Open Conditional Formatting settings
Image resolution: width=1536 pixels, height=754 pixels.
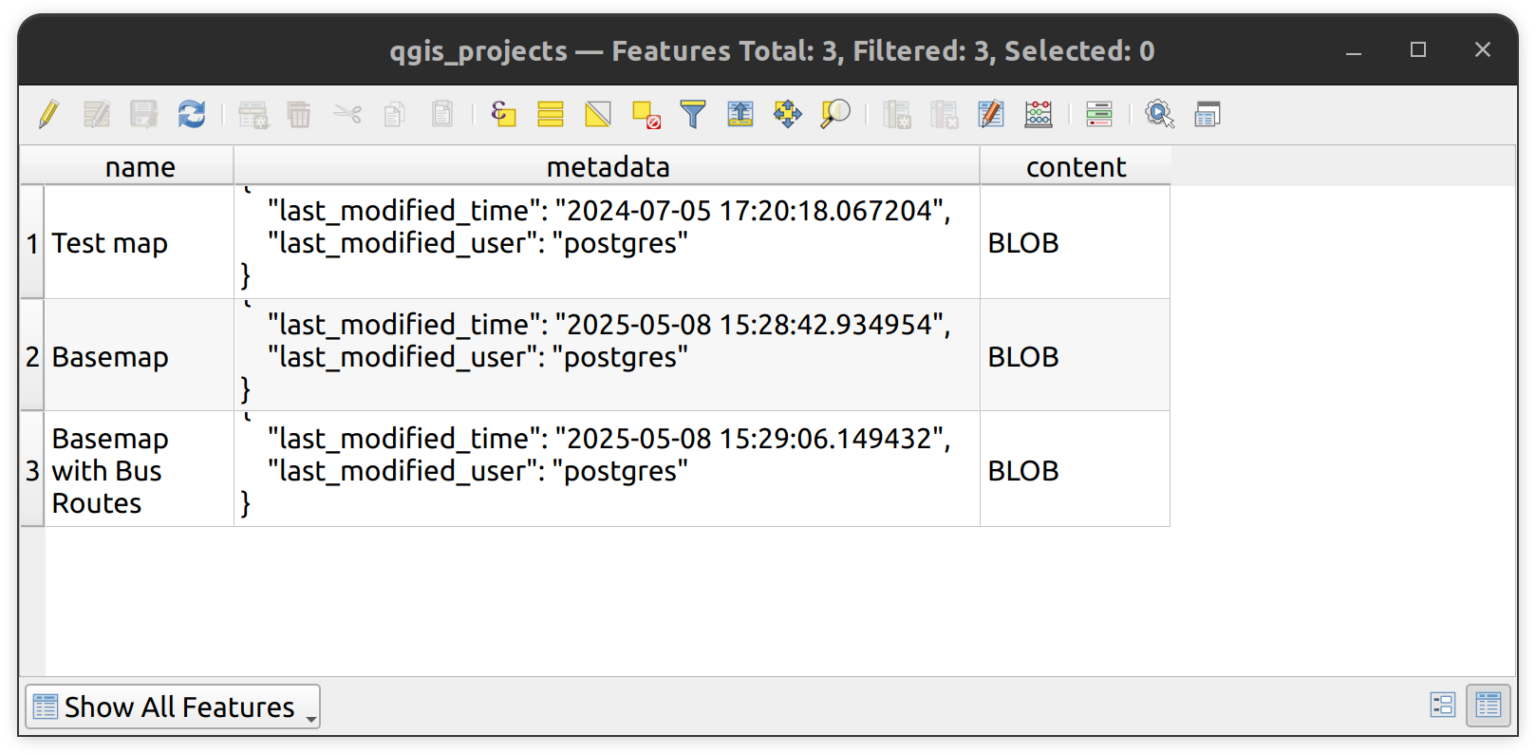(x=1099, y=114)
